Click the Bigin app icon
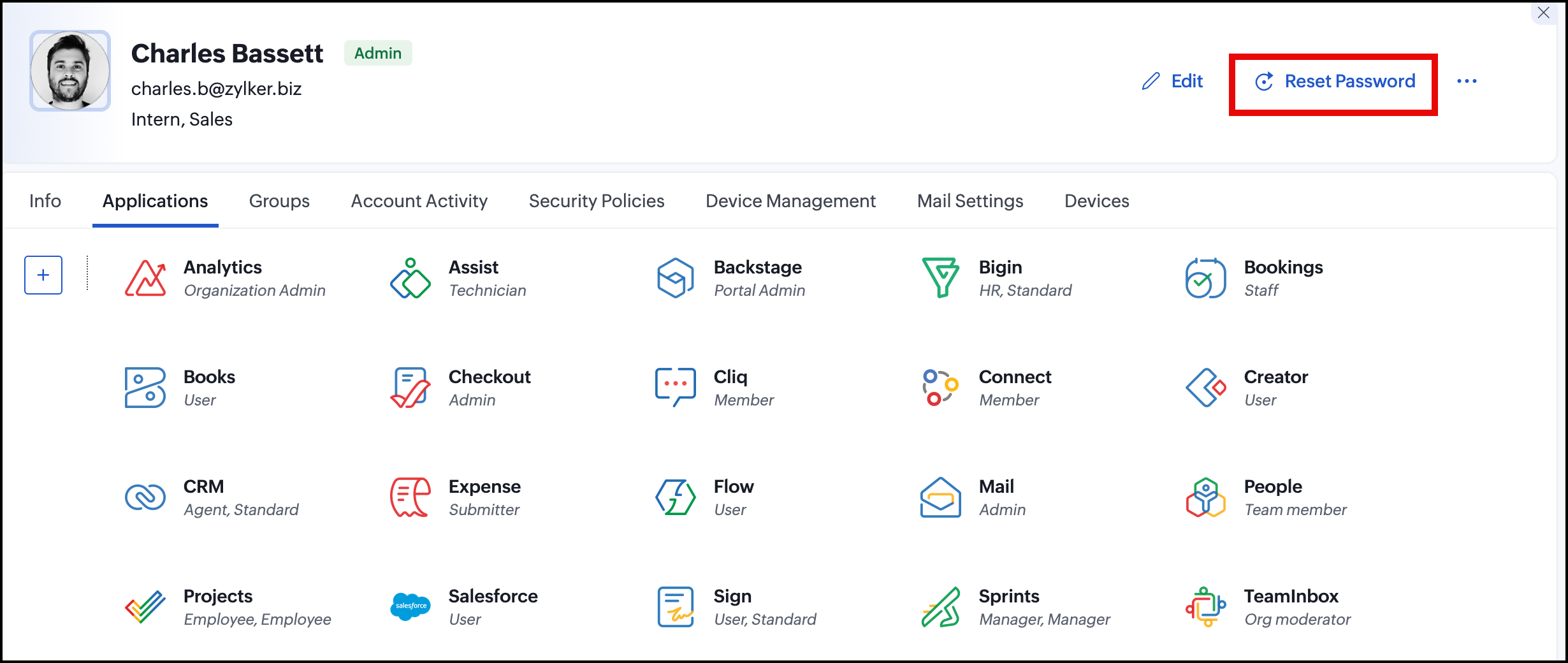The height and width of the screenshot is (663, 1568). [941, 278]
